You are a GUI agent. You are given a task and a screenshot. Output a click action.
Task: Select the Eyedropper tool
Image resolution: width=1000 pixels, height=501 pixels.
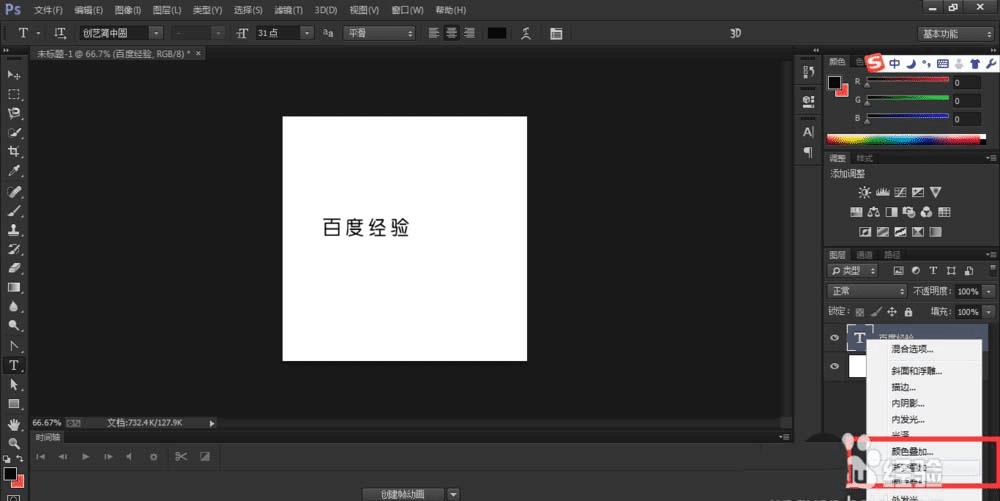click(x=13, y=171)
